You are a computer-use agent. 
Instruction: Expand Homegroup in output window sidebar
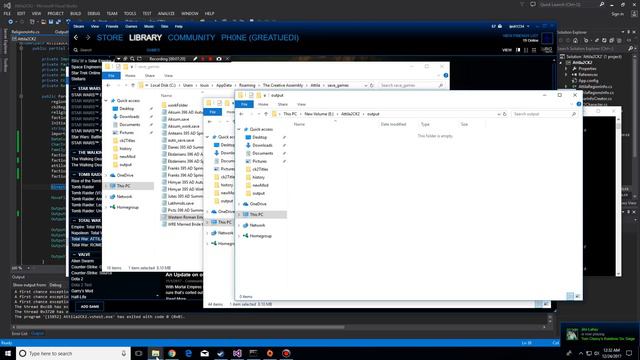(x=239, y=236)
